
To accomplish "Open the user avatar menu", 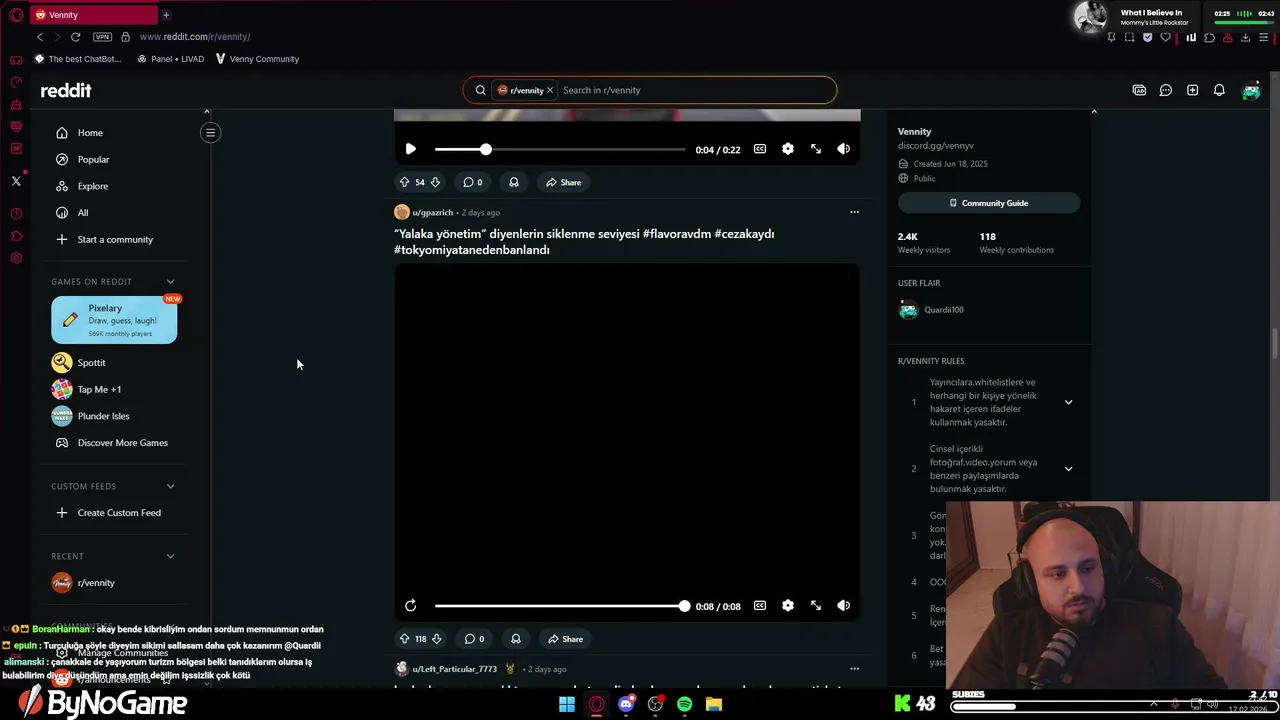I will [1251, 90].
